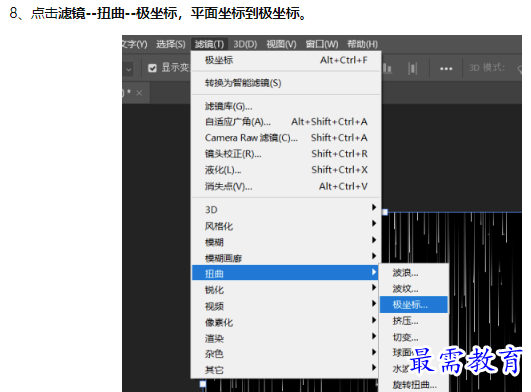Choose 镜头校正(R)... entry
This screenshot has height=392, width=531.
286,154
